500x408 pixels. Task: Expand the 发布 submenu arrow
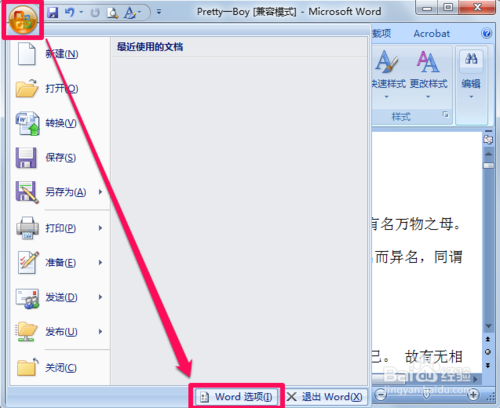[100, 332]
